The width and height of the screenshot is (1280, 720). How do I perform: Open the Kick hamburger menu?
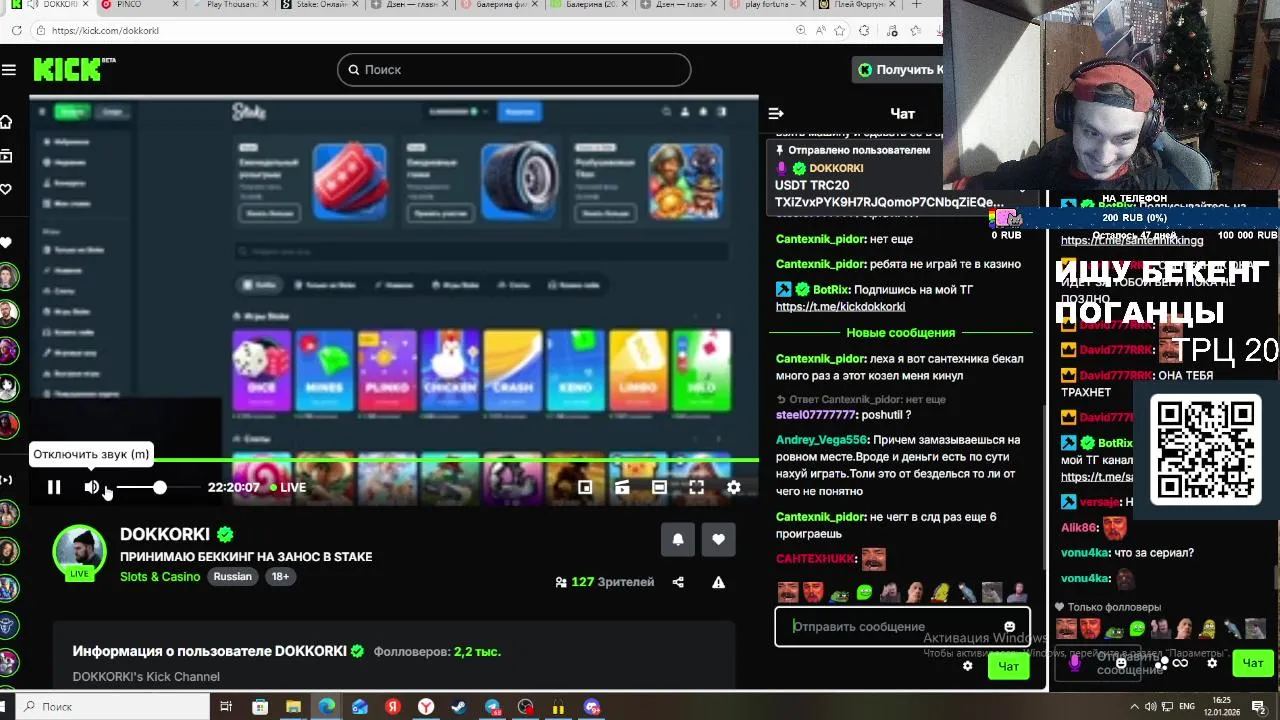9,69
